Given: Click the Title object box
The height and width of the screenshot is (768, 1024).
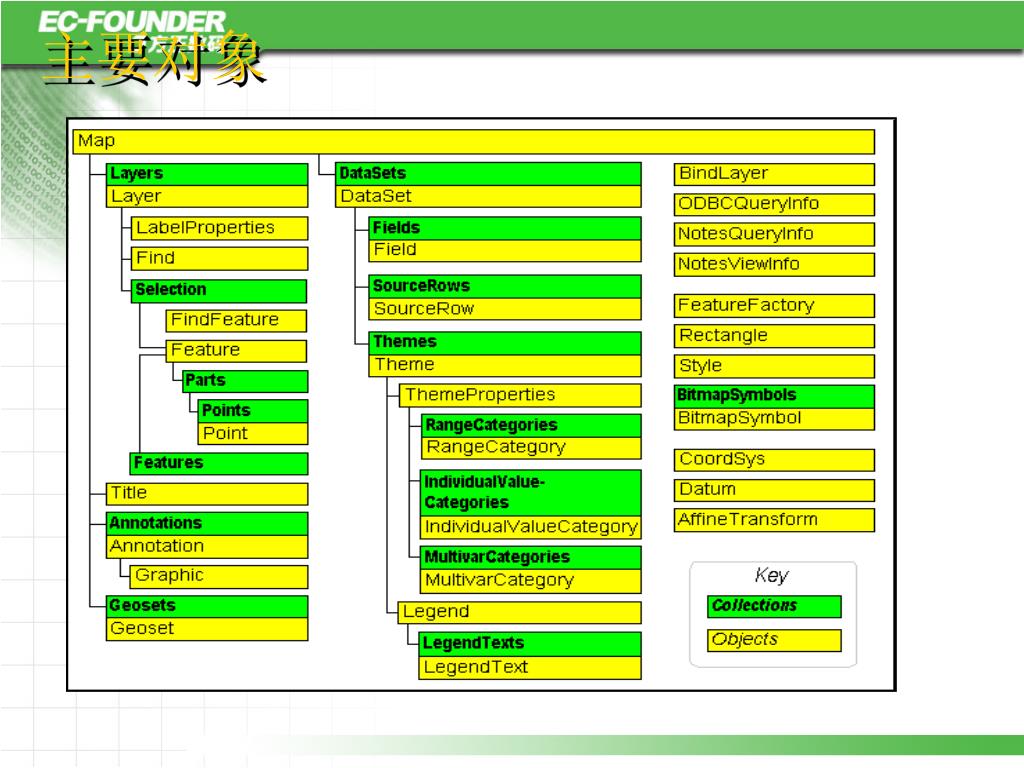Looking at the screenshot, I should tap(207, 494).
